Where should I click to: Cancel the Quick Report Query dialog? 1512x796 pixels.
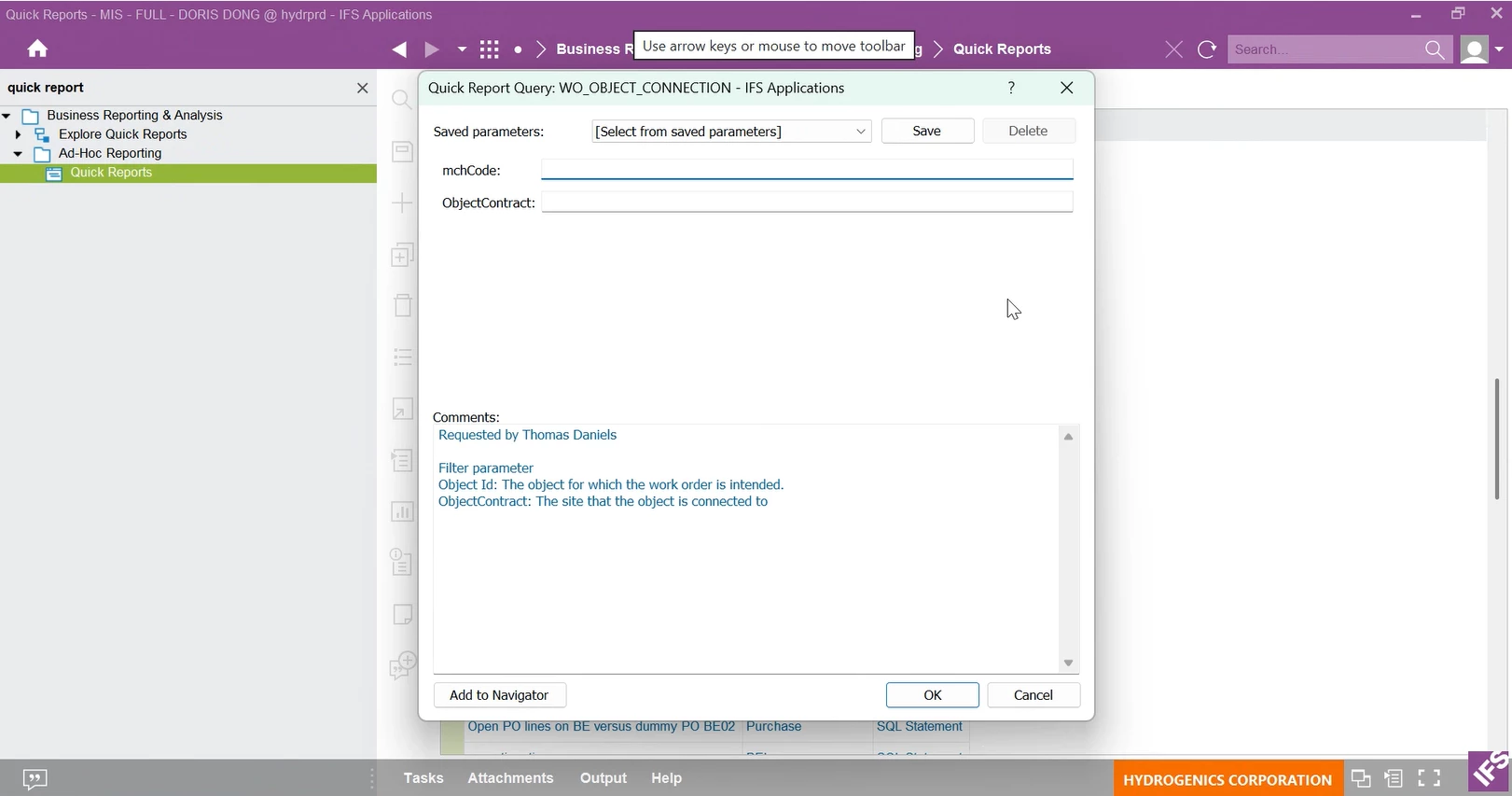click(1033, 695)
